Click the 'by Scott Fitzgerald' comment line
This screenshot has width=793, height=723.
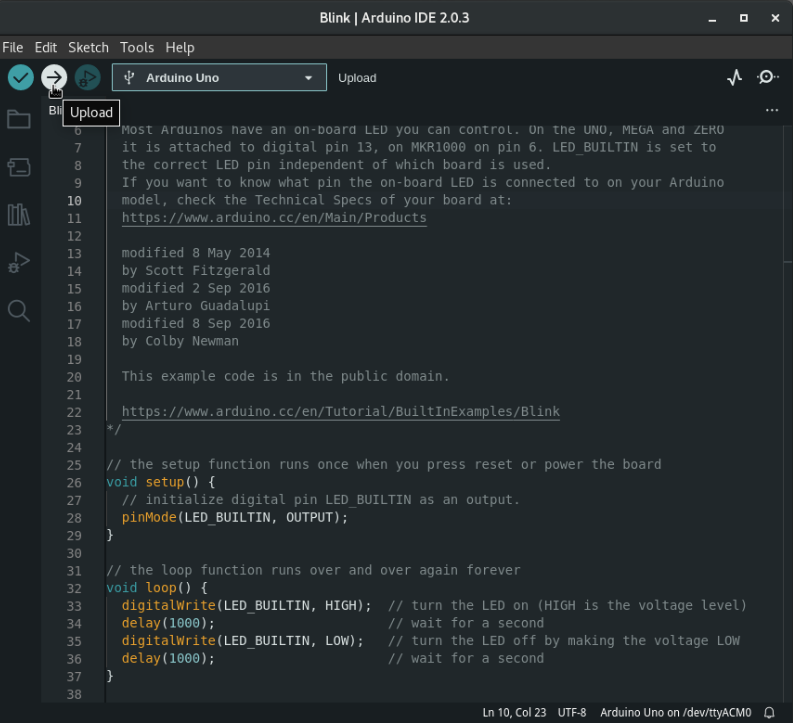click(x=196, y=270)
